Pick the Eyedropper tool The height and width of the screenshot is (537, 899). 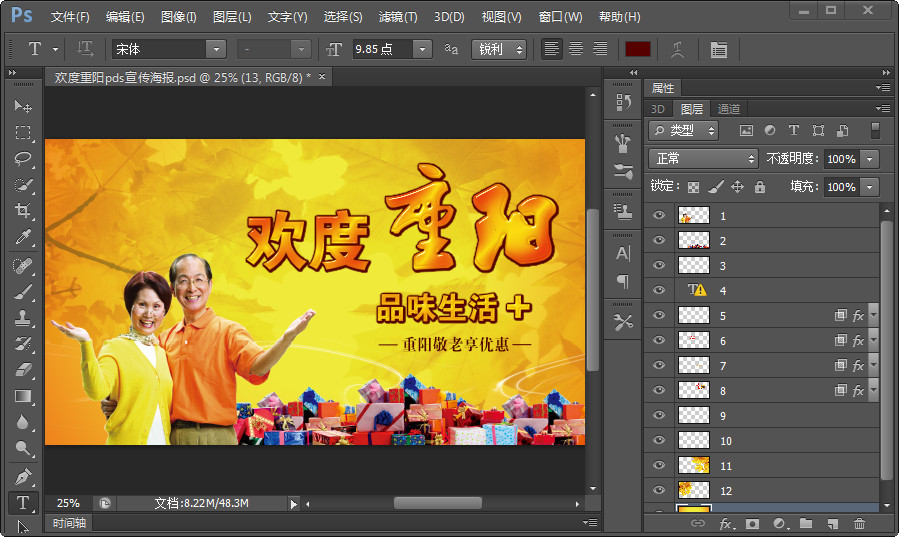22,237
